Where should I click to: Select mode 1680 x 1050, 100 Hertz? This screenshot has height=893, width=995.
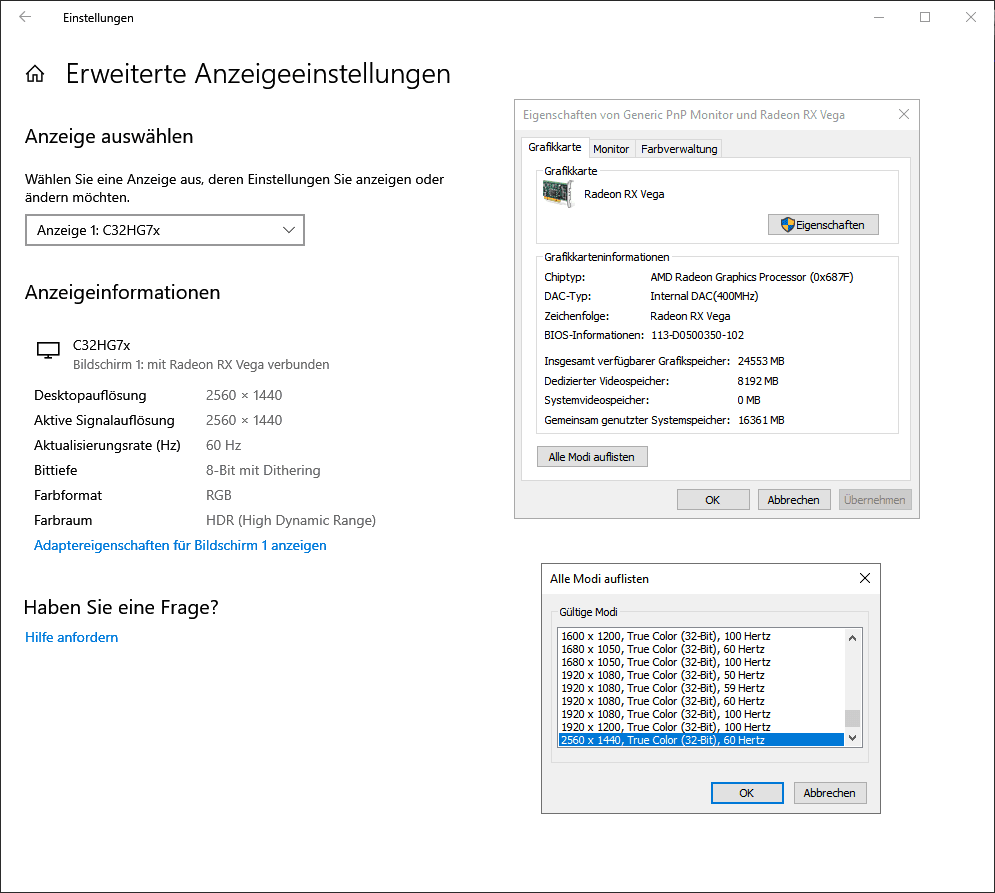[x=701, y=662]
